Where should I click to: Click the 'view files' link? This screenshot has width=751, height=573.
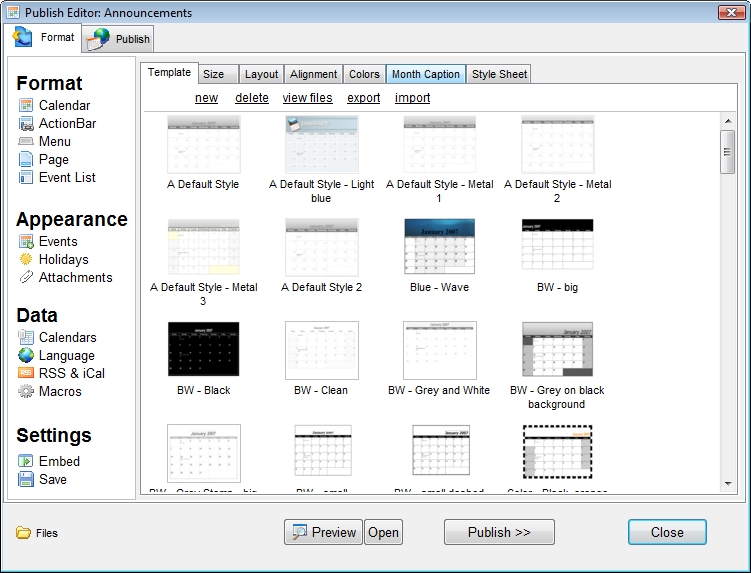(x=307, y=98)
